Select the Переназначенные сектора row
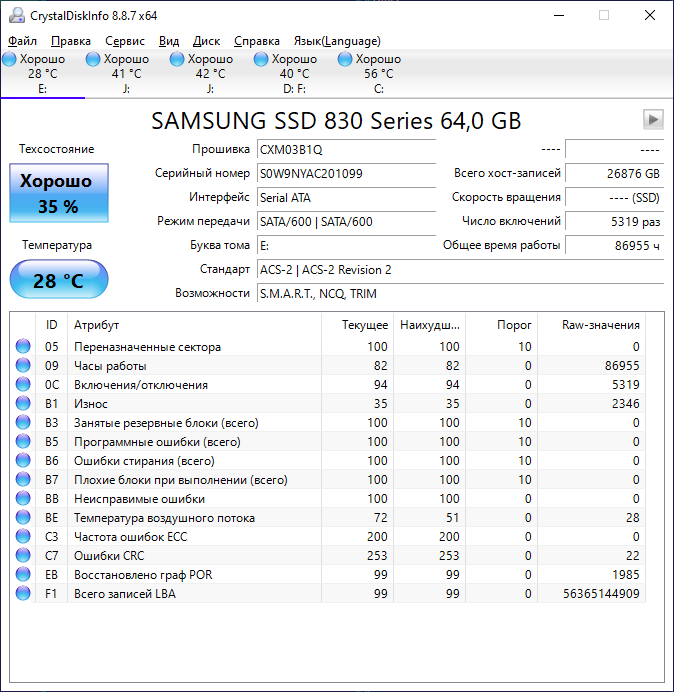 328,346
